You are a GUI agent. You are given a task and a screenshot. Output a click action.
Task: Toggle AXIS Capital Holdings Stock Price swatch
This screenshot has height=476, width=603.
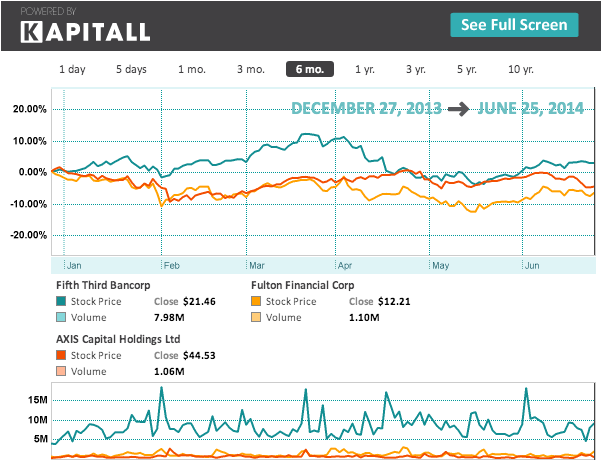(61, 355)
